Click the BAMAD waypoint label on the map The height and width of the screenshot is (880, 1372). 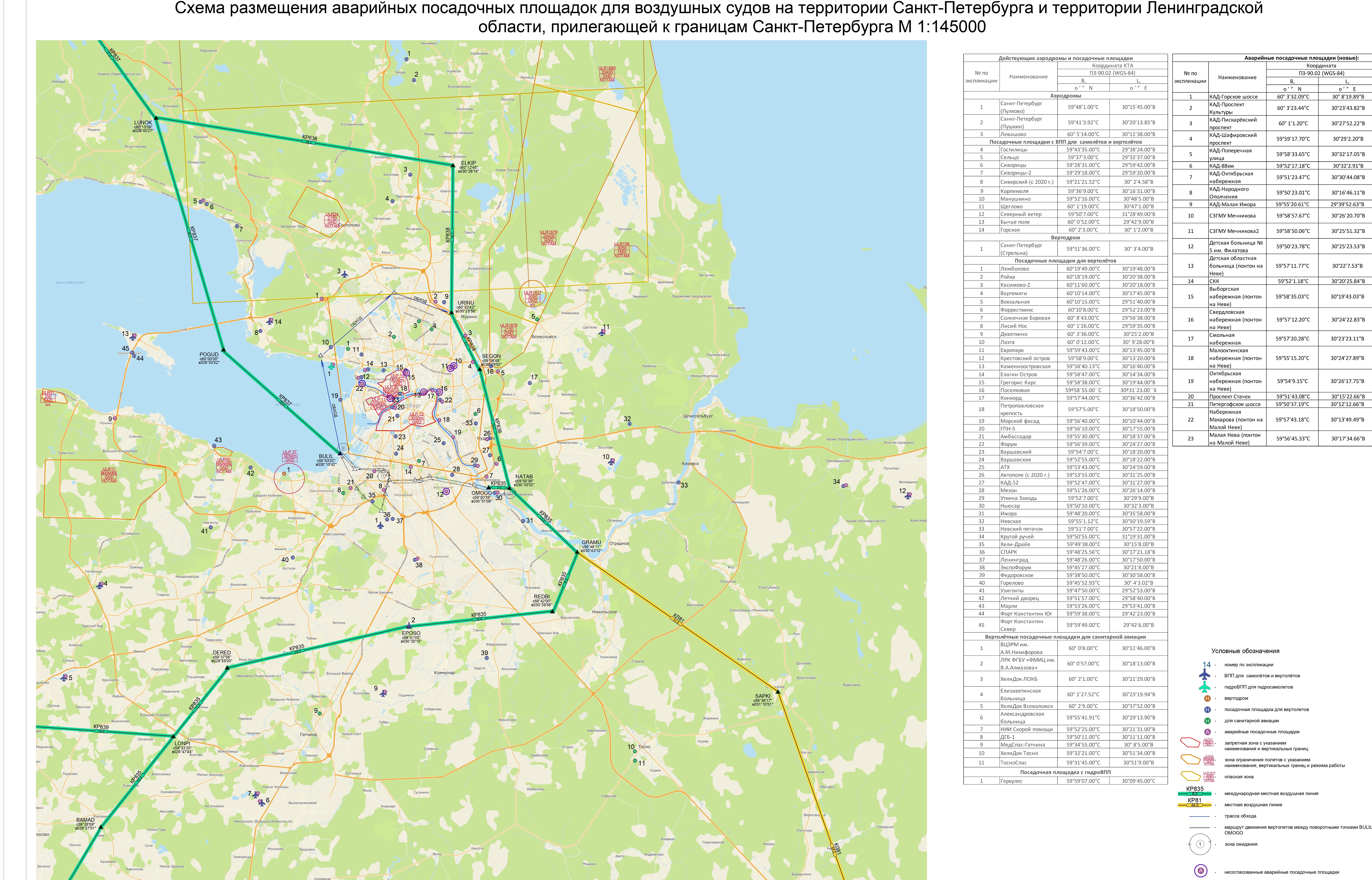pos(86,820)
